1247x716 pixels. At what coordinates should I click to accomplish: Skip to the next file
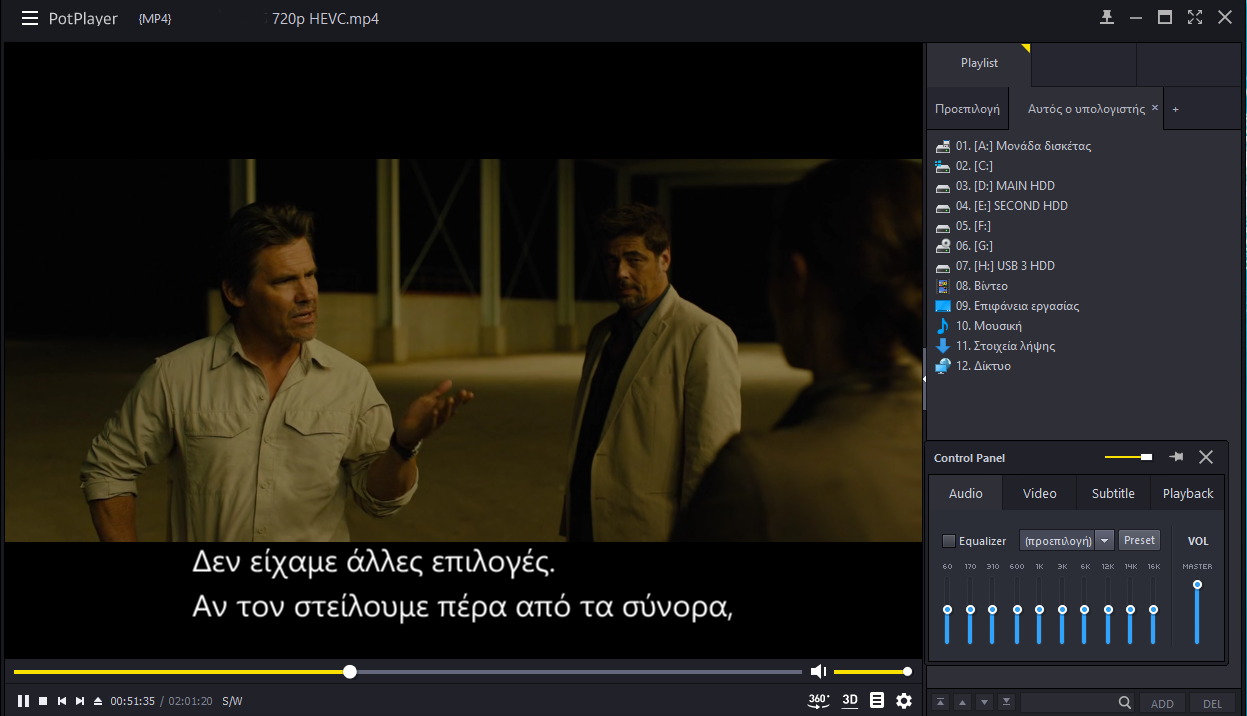click(80, 701)
